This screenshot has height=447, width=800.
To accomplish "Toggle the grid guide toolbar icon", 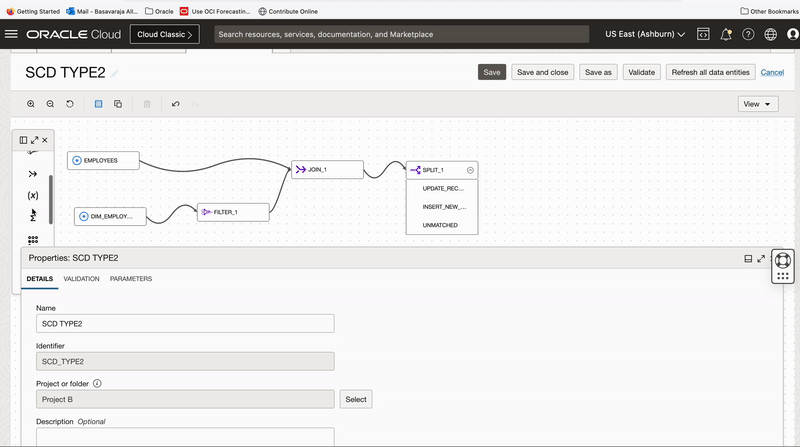I will click(98, 104).
